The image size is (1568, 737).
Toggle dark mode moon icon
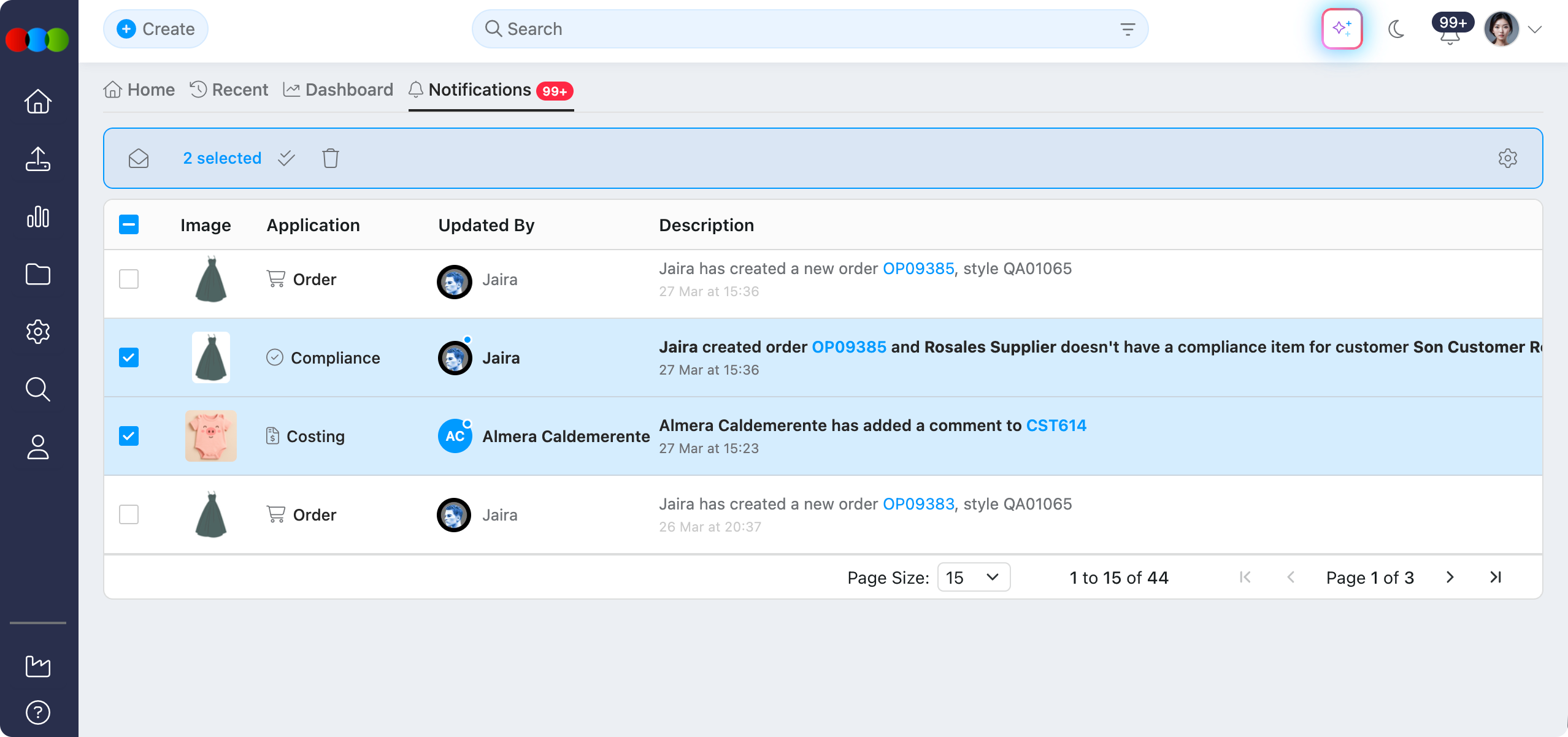pos(1396,29)
